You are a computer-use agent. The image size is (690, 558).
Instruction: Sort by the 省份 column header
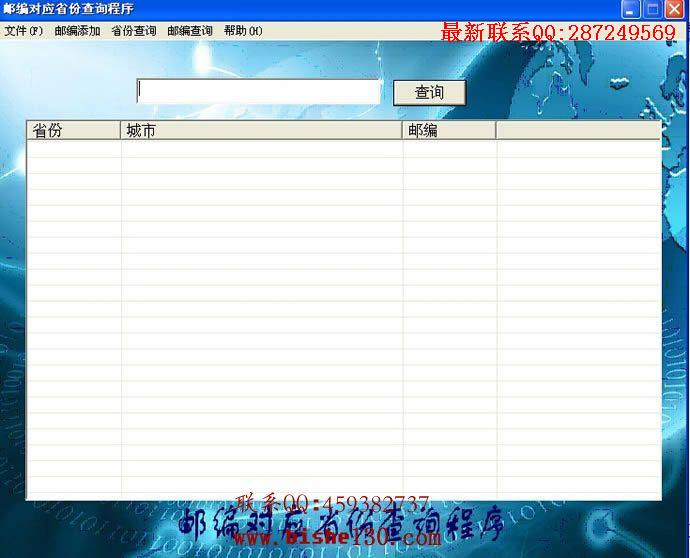point(73,130)
